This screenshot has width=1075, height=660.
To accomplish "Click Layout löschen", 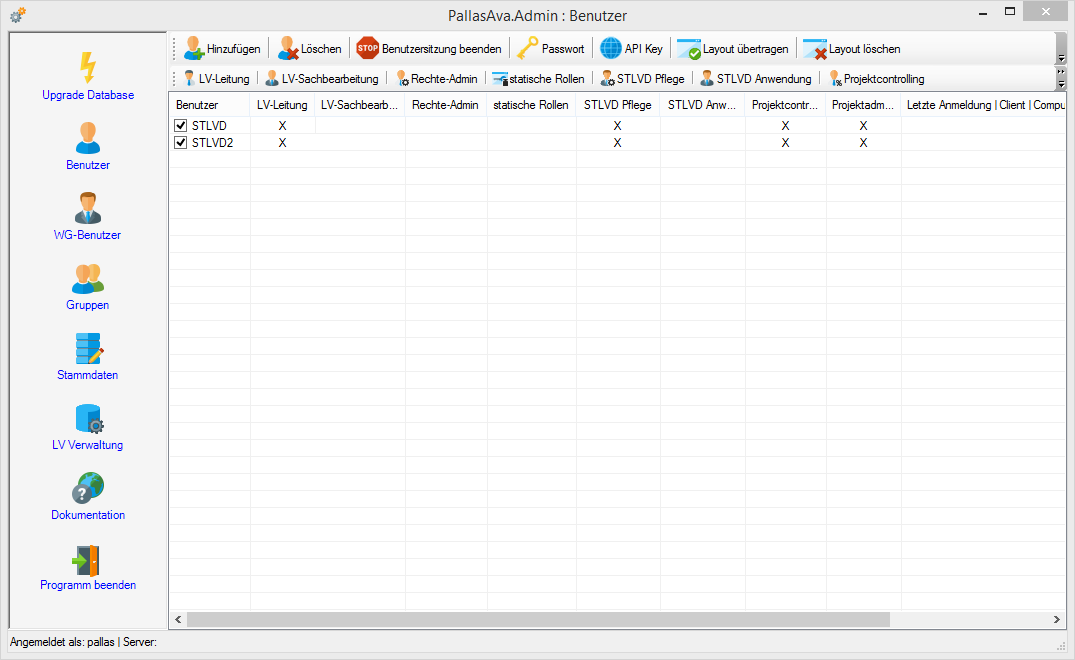I will coord(851,49).
